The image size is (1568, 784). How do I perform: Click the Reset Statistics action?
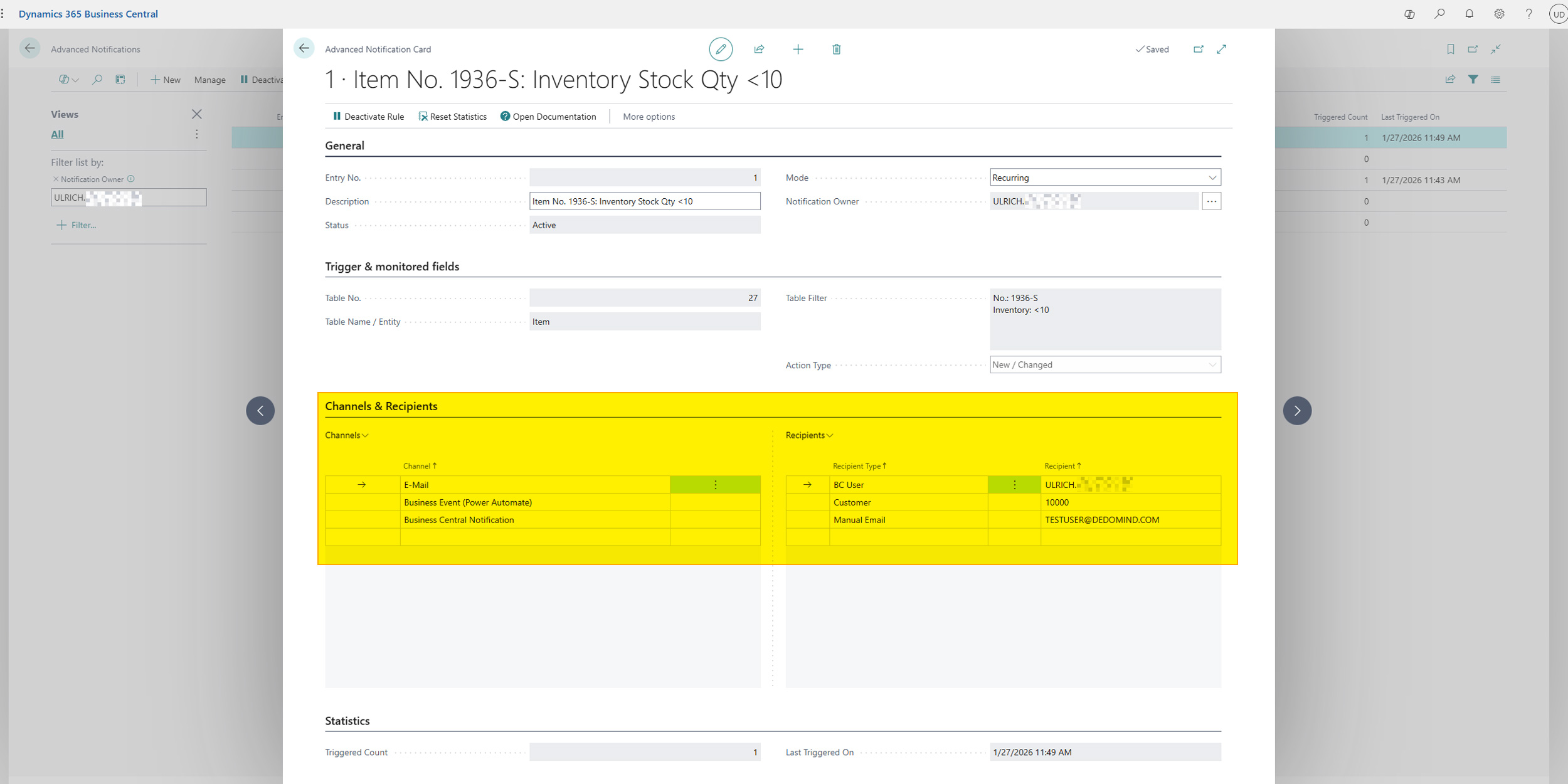click(452, 117)
